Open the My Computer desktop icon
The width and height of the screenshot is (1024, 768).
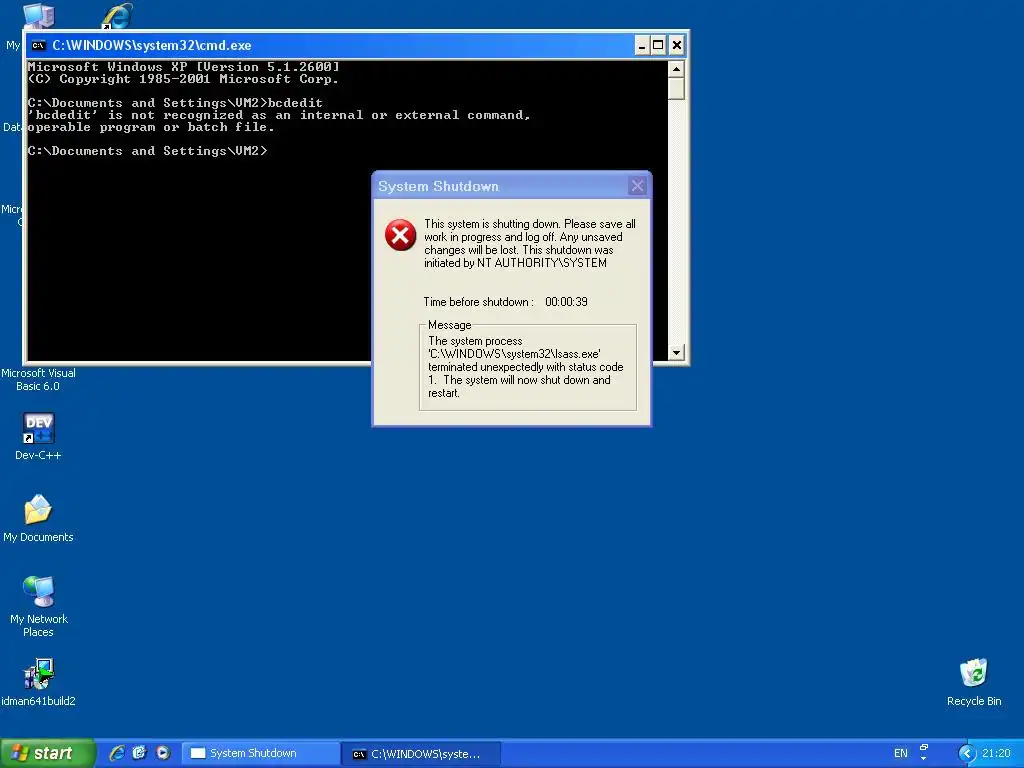pyautogui.click(x=39, y=16)
